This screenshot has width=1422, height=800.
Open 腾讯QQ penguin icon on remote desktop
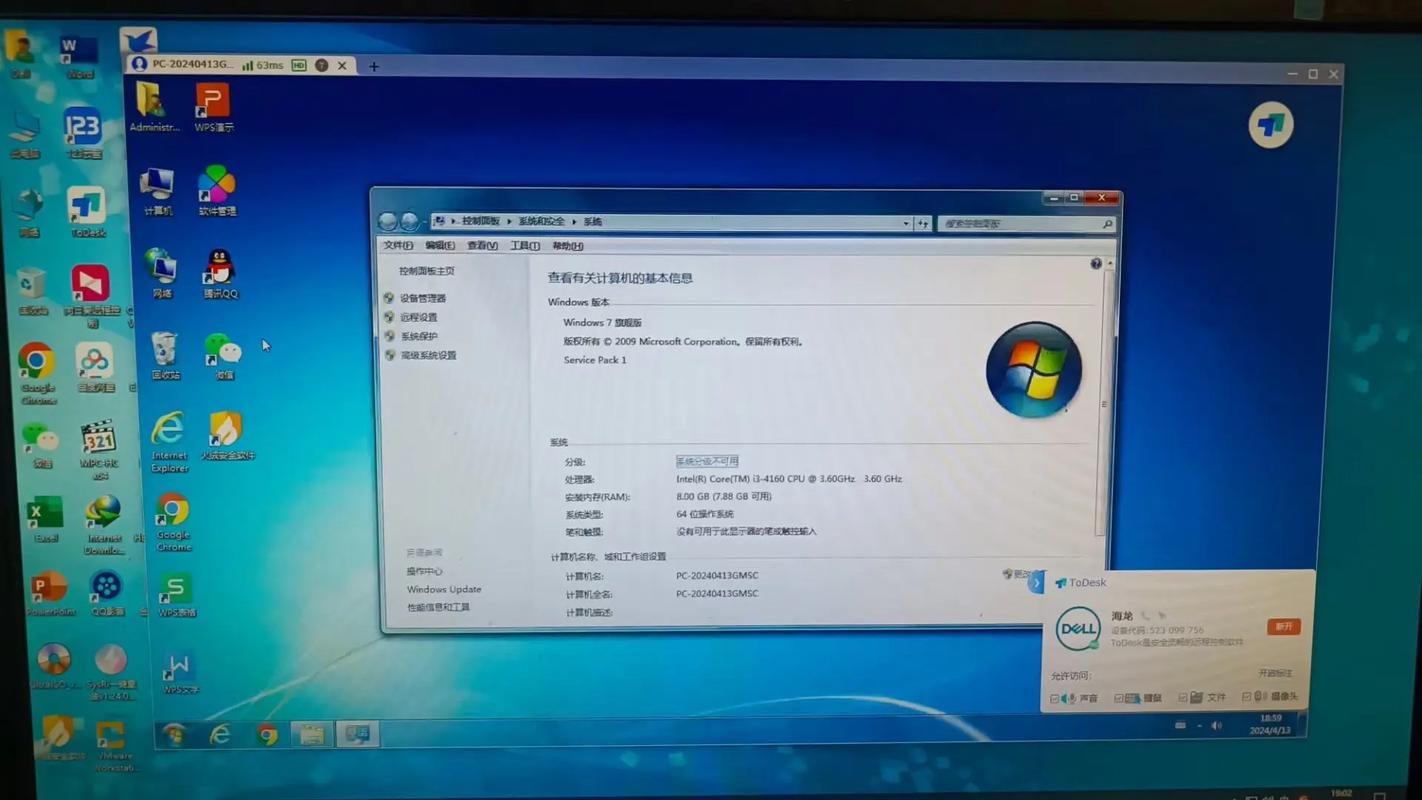(220, 274)
